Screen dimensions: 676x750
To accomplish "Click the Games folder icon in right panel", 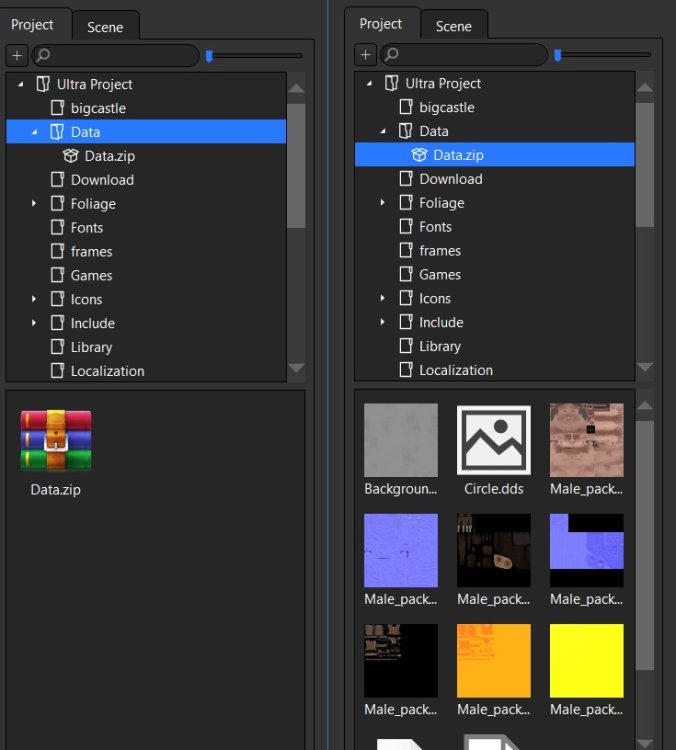I will point(406,275).
